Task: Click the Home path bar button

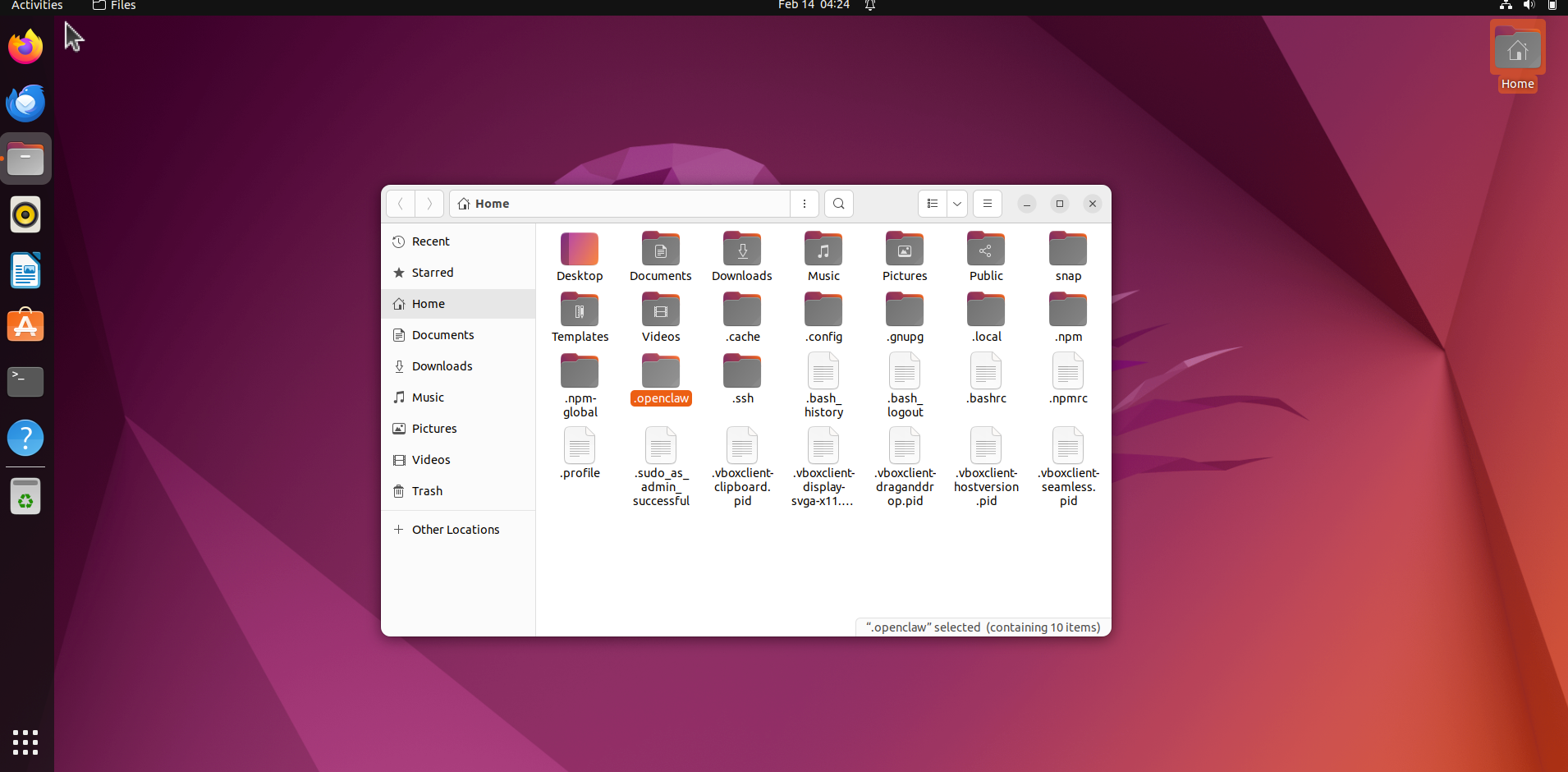Action: (484, 204)
